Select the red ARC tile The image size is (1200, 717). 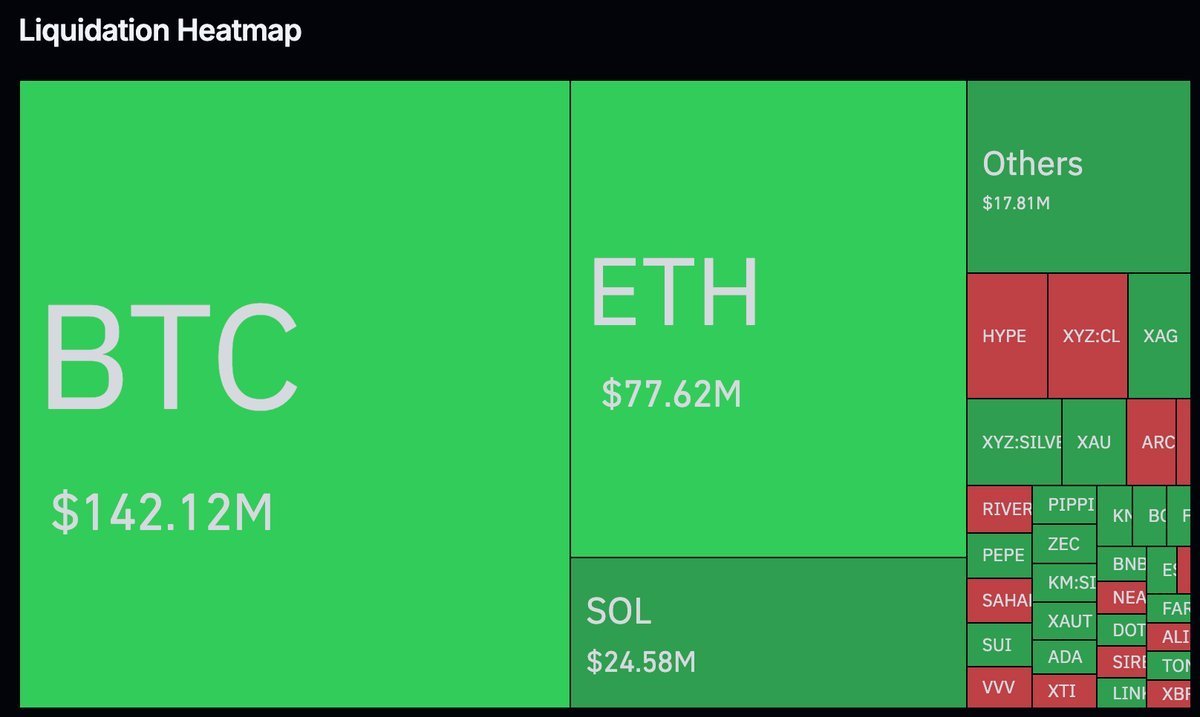click(1157, 442)
